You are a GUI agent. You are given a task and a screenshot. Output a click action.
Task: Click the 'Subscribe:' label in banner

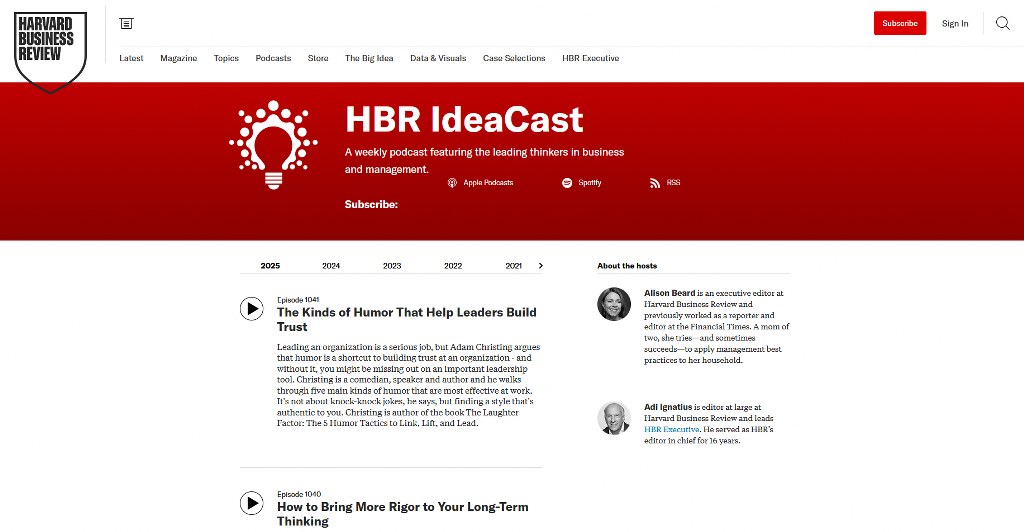click(371, 204)
